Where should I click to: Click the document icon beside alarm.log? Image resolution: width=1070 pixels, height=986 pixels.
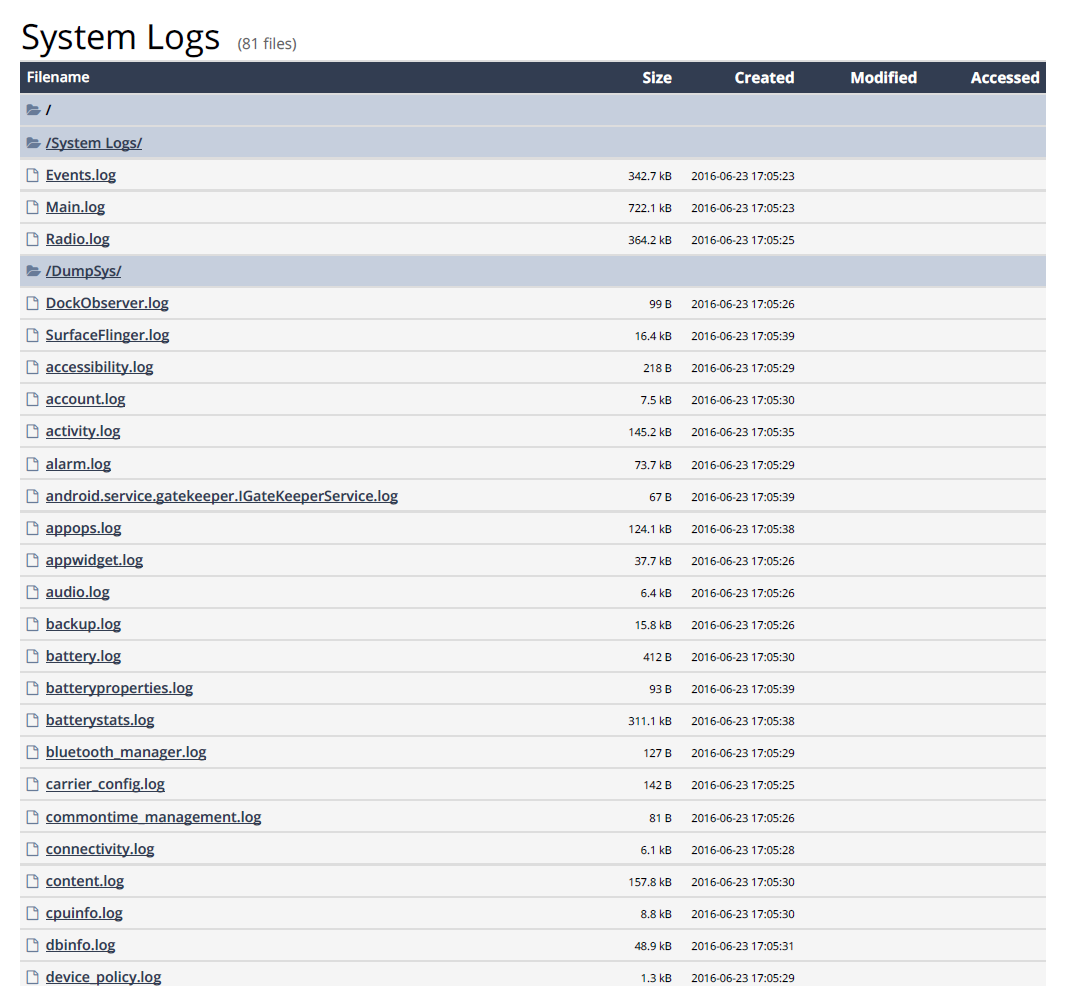[x=31, y=464]
